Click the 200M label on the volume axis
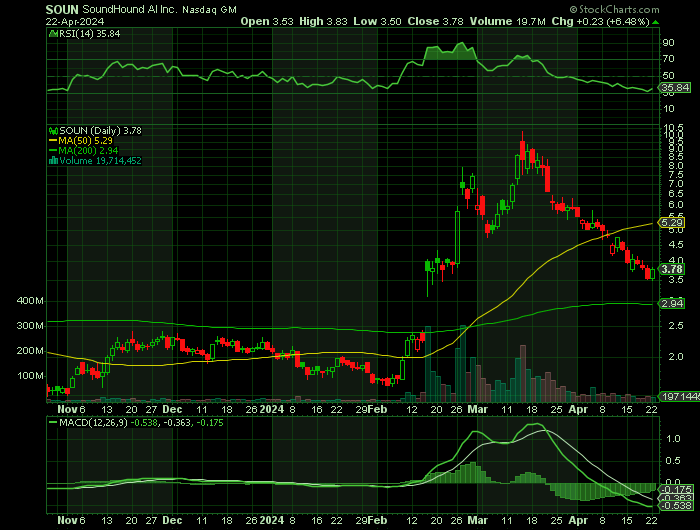 coord(30,351)
